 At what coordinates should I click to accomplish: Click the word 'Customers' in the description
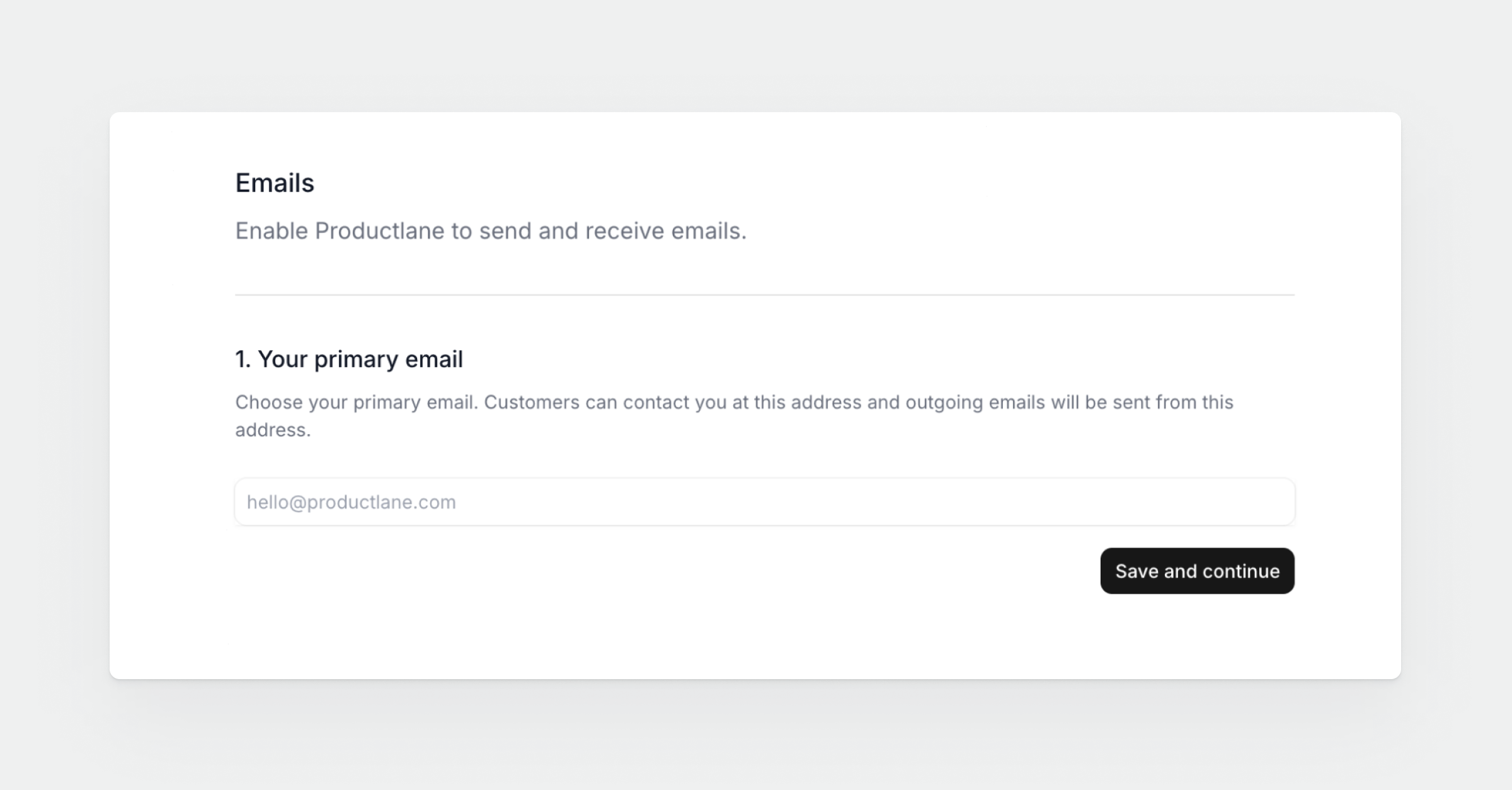pyautogui.click(x=531, y=403)
